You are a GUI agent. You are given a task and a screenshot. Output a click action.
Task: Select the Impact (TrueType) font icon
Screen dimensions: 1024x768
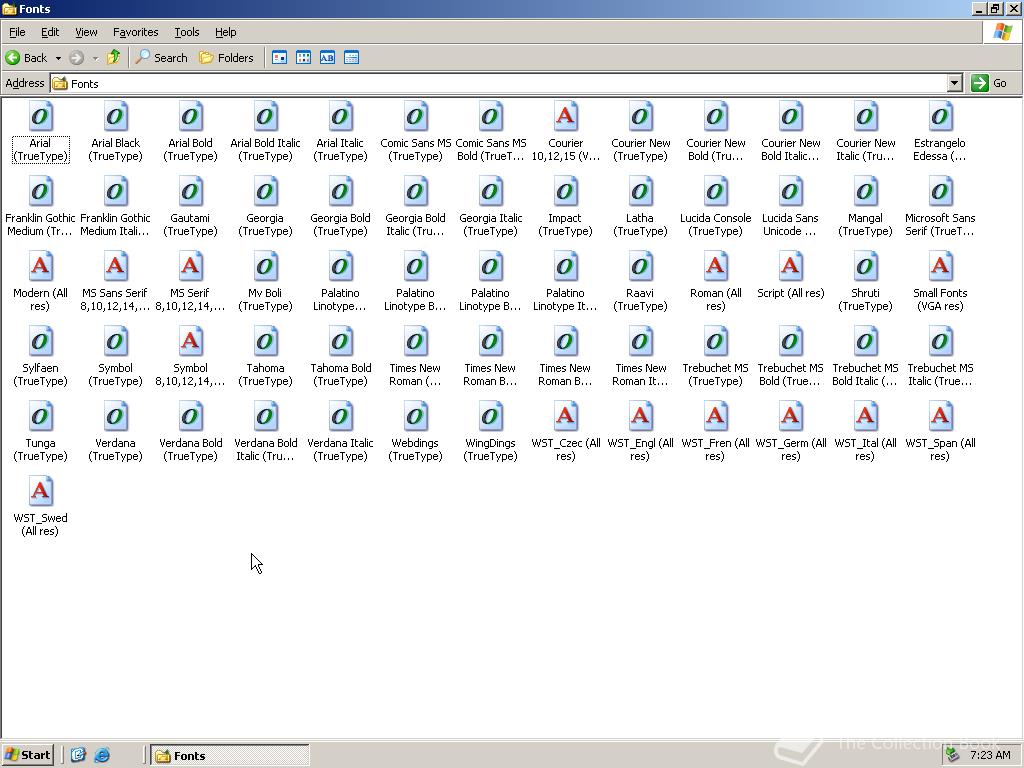pyautogui.click(x=566, y=192)
